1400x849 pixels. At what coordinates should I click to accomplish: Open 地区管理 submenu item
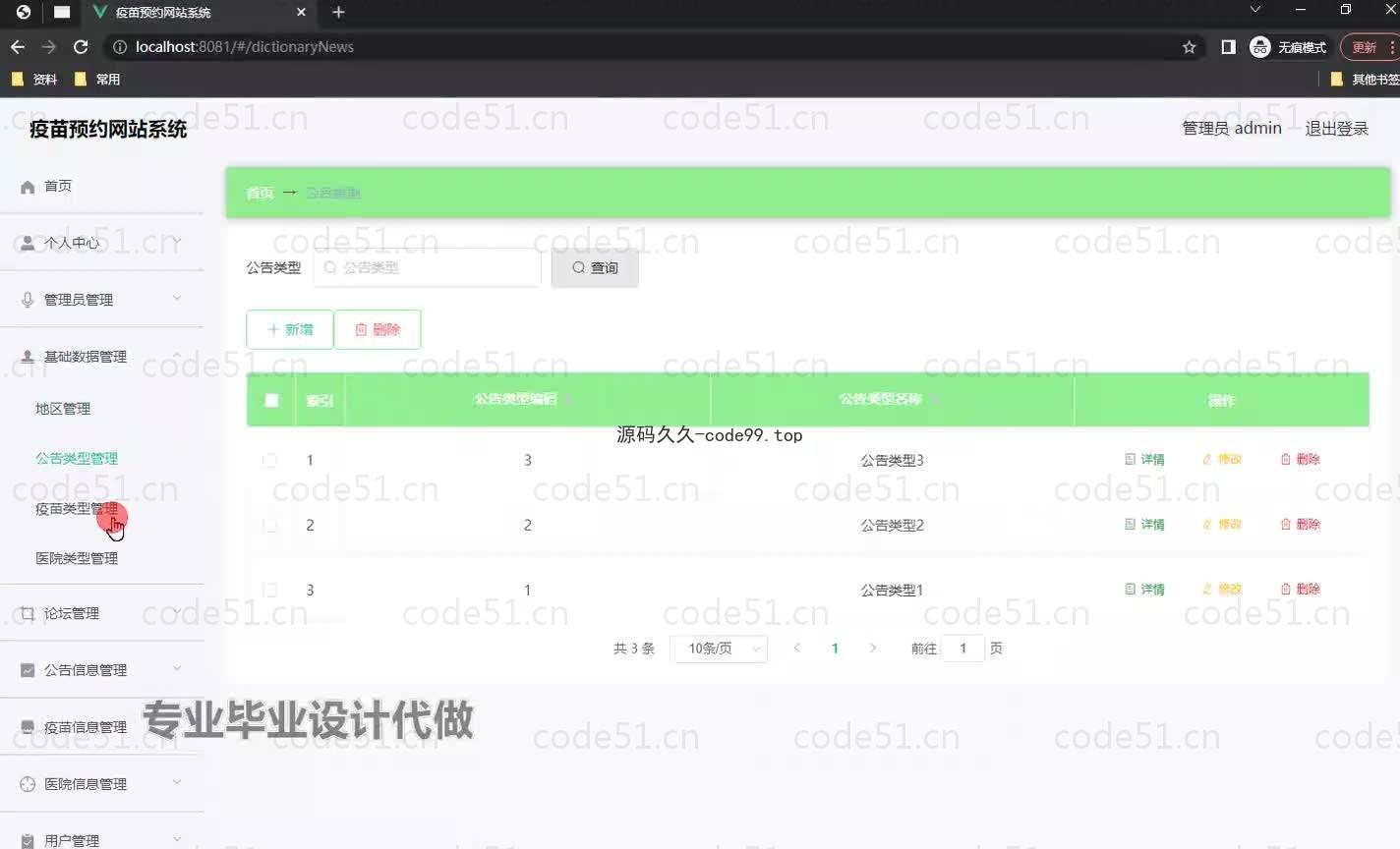coord(63,408)
